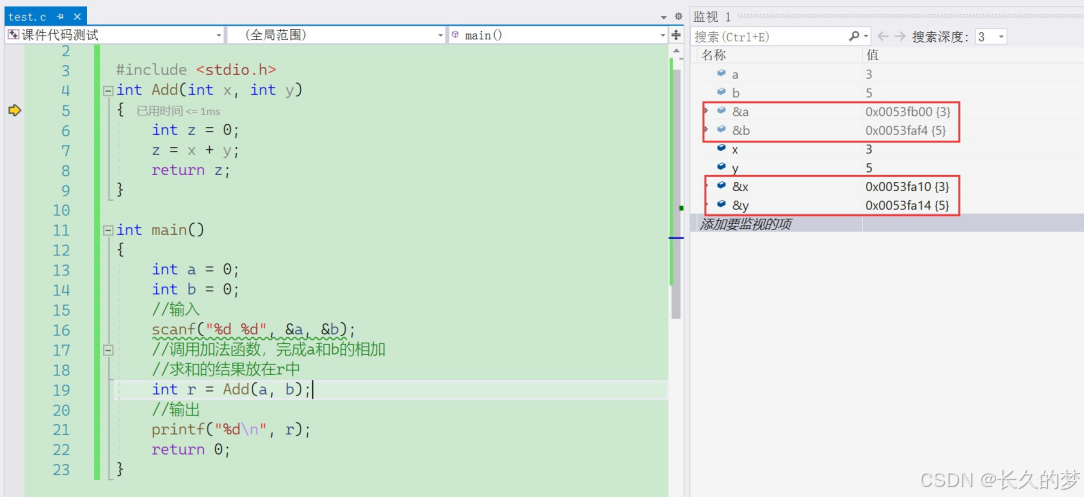
Task: Close the test.c editor tab
Action: (x=77, y=15)
